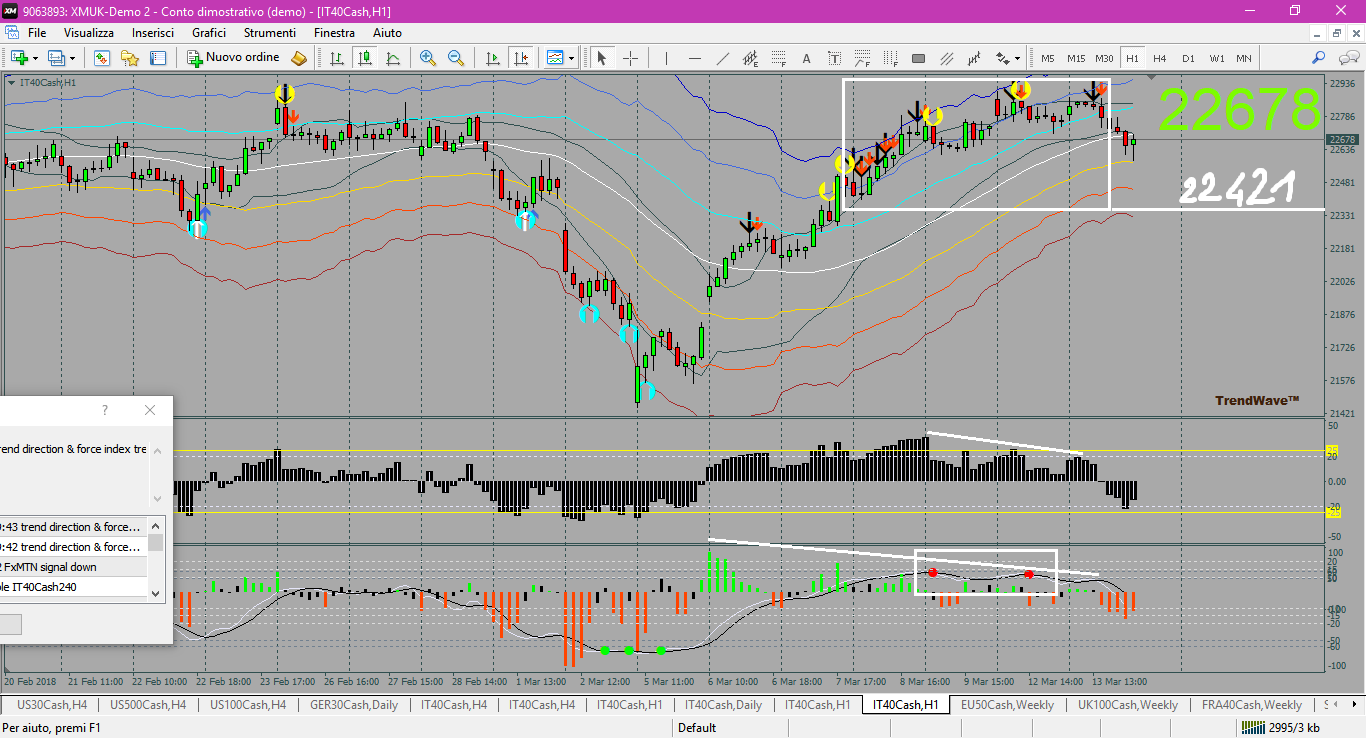Open the profiles toolbar icon

coord(57,58)
